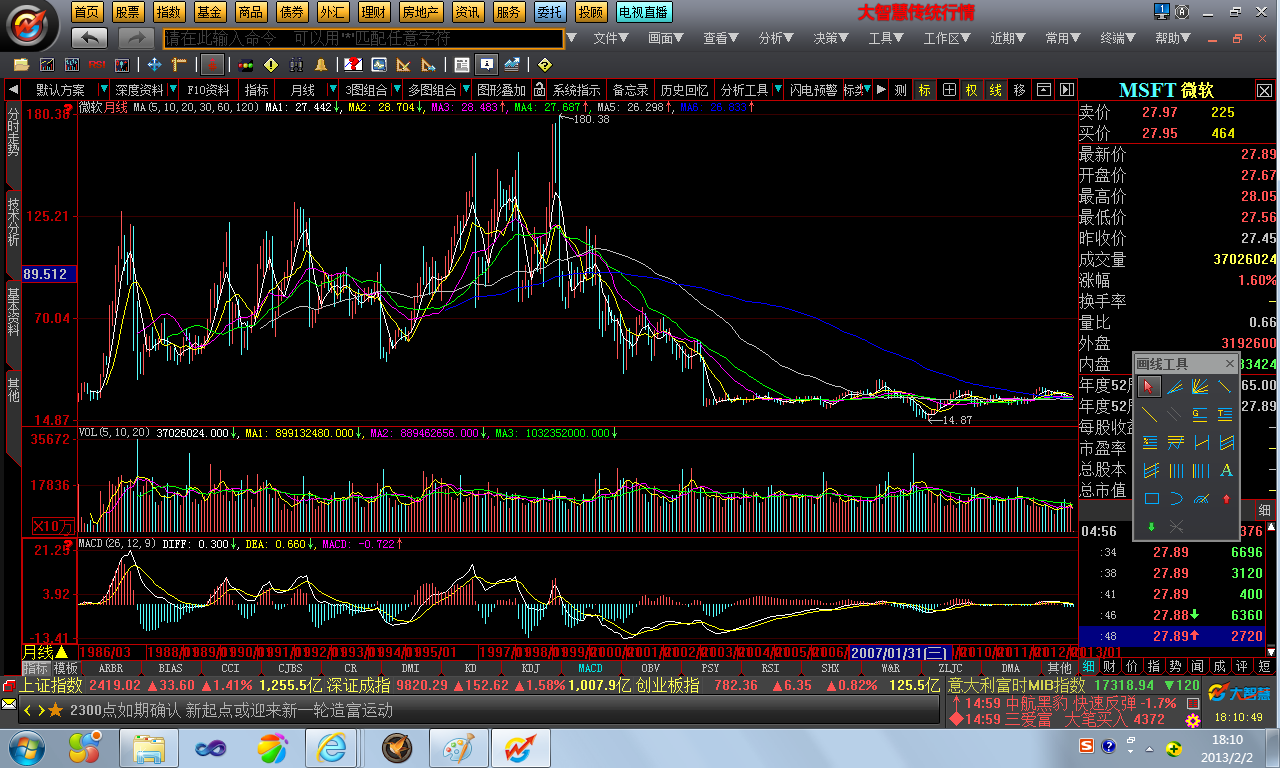The width and height of the screenshot is (1280, 768).
Task: Click the blue crosshair move icon
Action: point(154,64)
